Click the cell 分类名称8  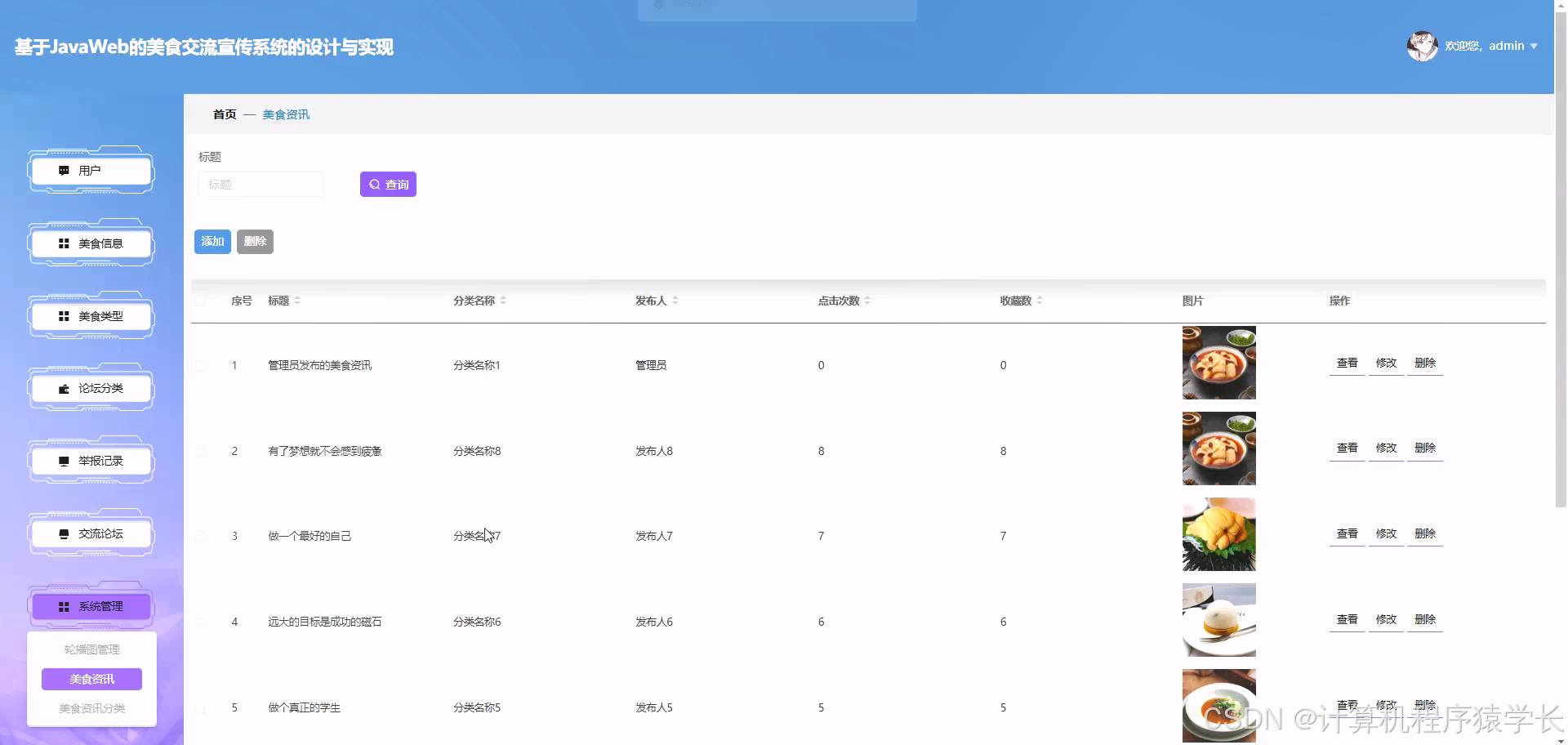tap(477, 451)
